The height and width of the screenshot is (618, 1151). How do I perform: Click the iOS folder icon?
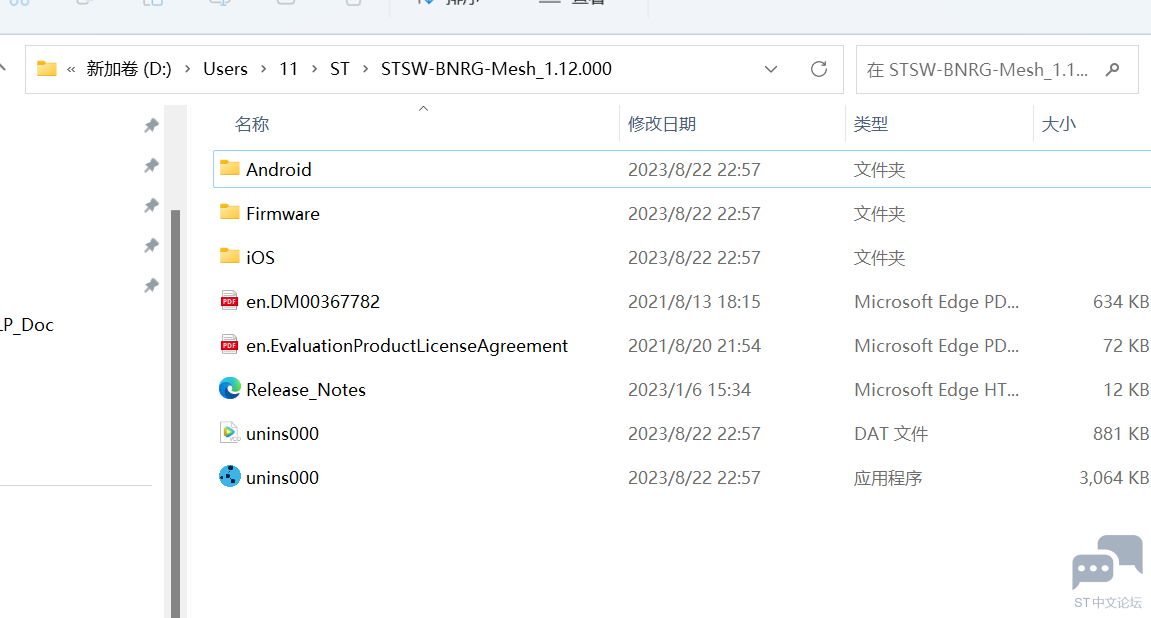click(x=230, y=256)
